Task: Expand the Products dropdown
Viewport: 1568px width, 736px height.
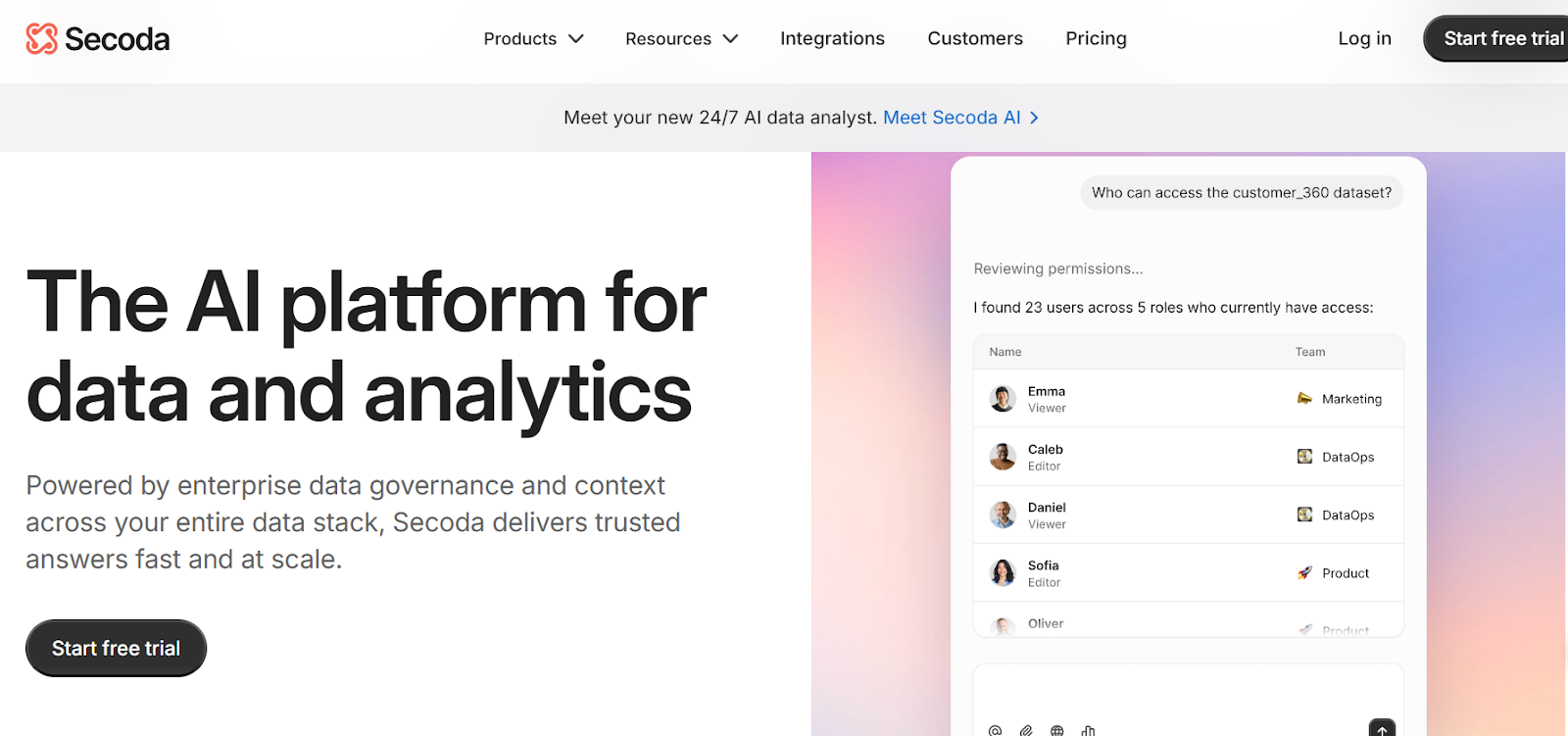Action: (533, 38)
